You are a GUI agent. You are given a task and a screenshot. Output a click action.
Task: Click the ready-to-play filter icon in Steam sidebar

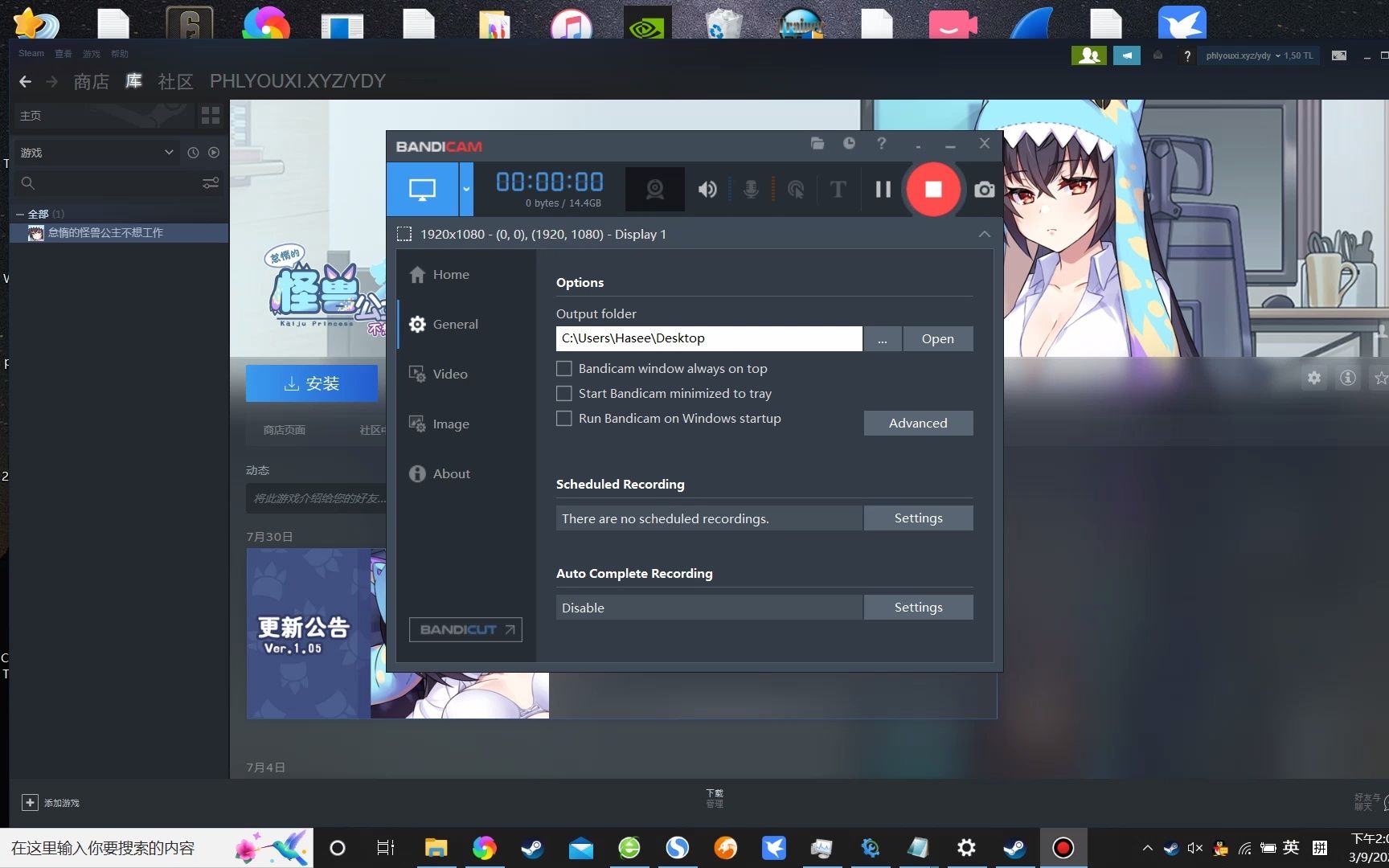(x=214, y=153)
